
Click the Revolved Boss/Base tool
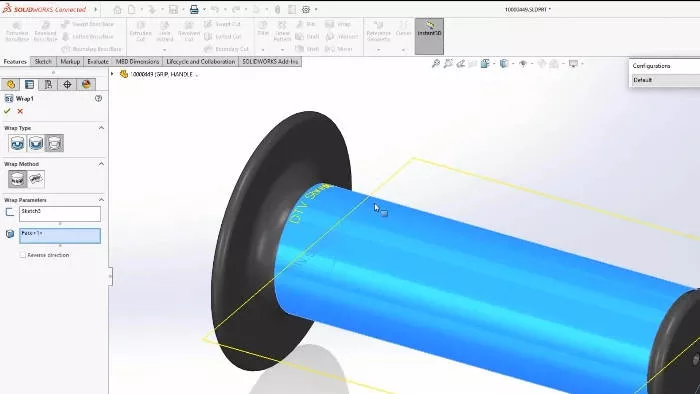pos(45,32)
